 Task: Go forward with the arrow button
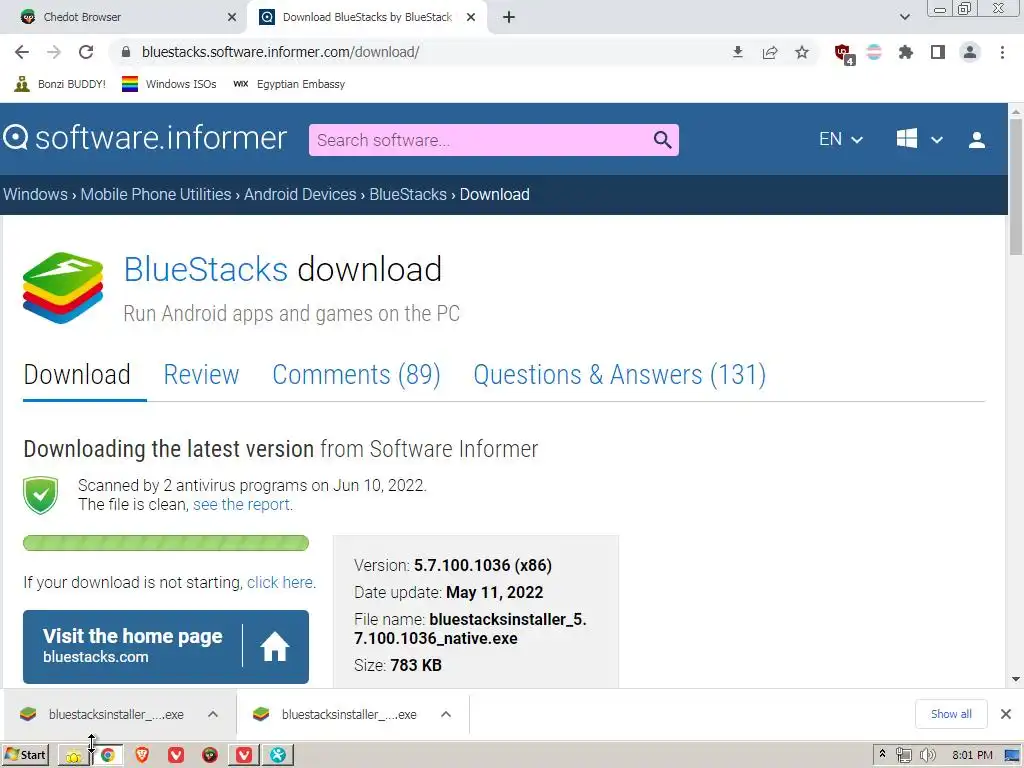pyautogui.click(x=54, y=52)
